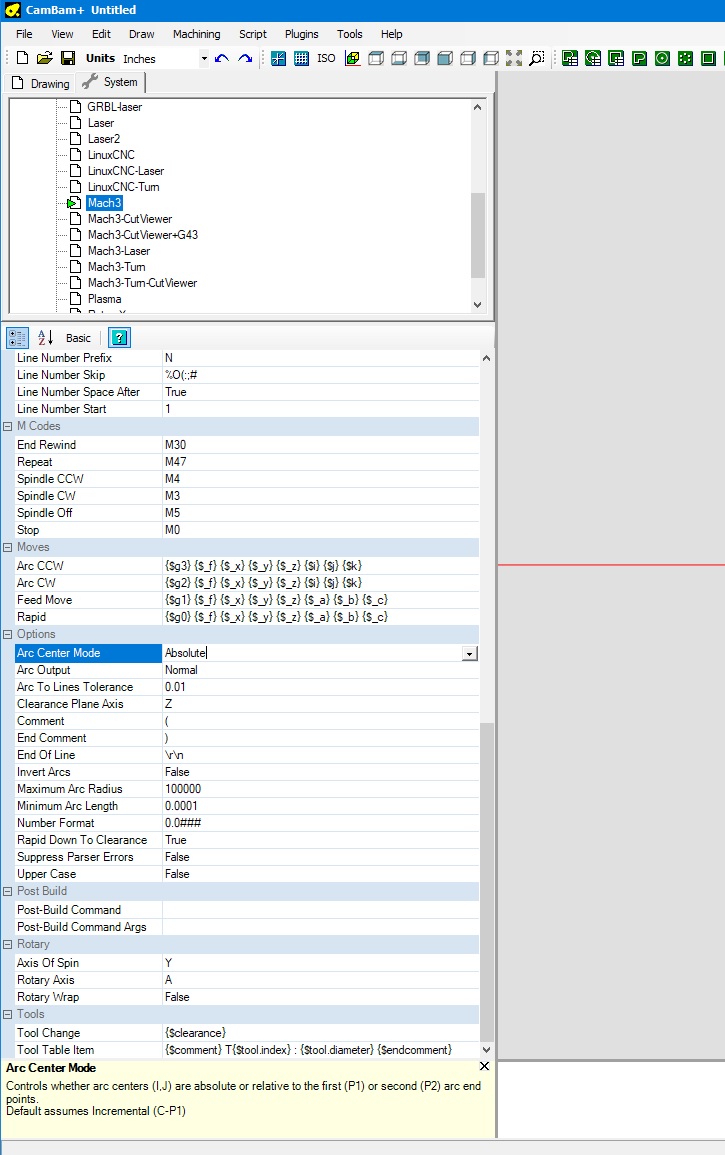The width and height of the screenshot is (725, 1155).
Task: Open property help question mark icon
Action: click(119, 338)
